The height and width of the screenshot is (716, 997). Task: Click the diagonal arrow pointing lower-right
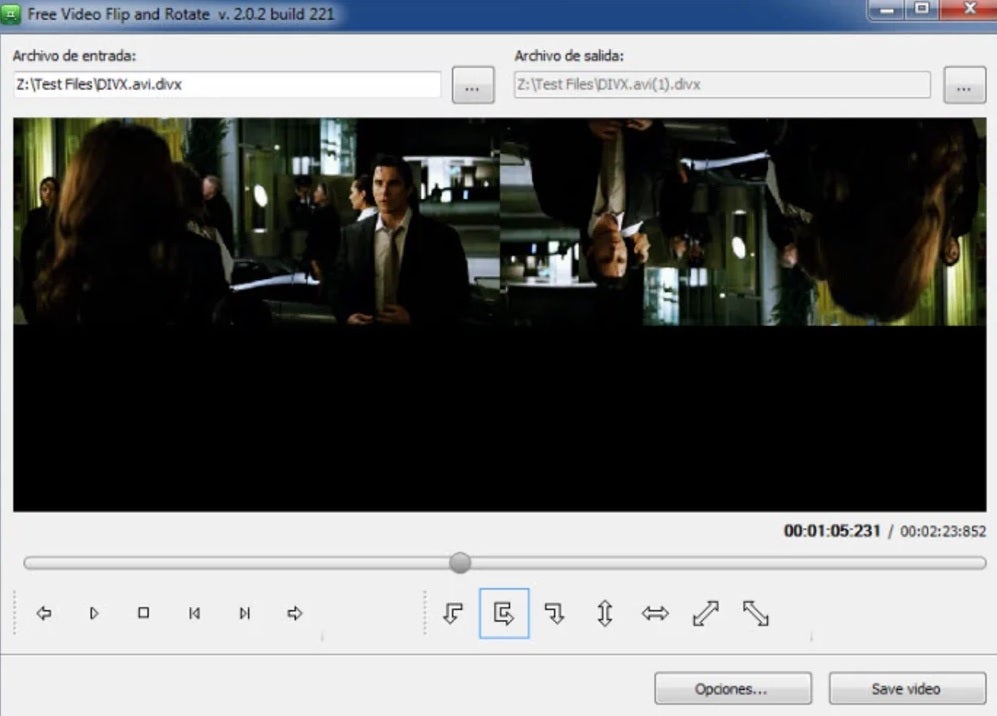pos(755,613)
